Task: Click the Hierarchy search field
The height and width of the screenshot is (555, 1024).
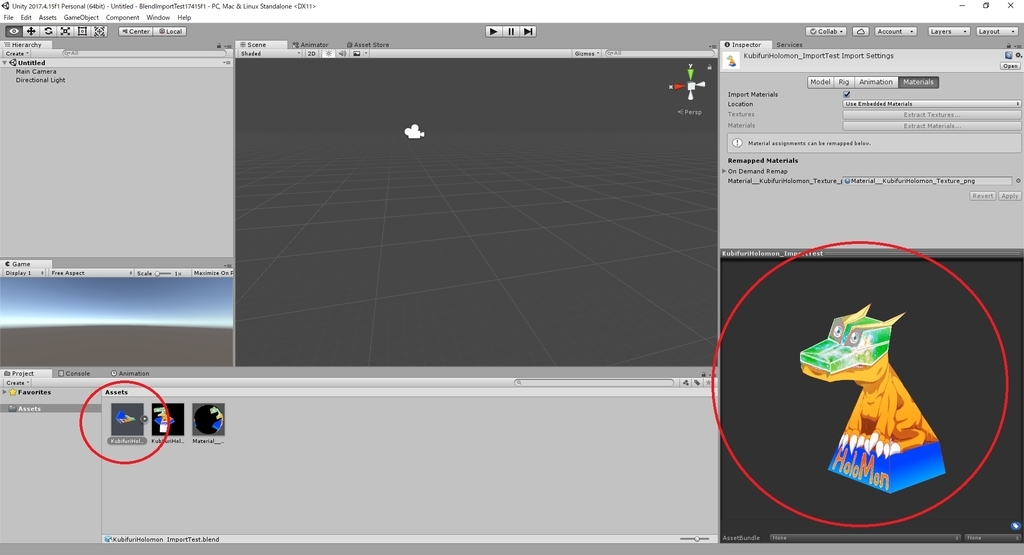Action: [x=144, y=54]
